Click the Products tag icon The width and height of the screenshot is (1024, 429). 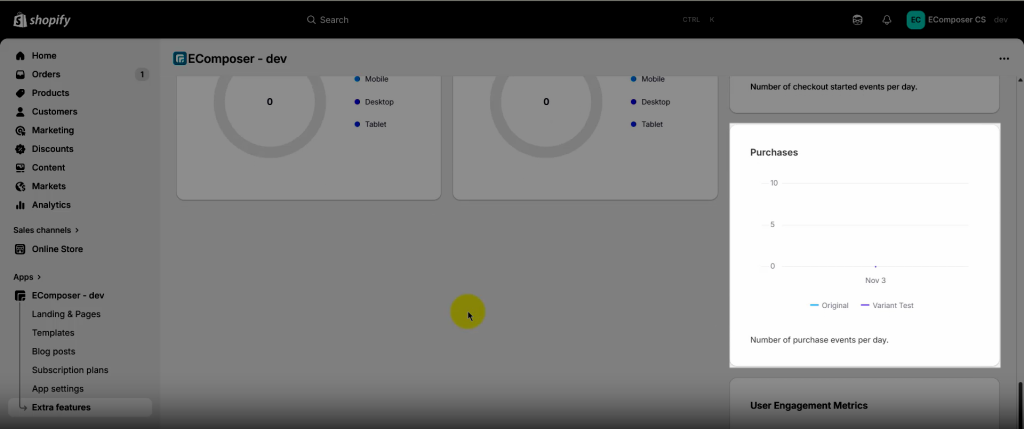coord(20,93)
